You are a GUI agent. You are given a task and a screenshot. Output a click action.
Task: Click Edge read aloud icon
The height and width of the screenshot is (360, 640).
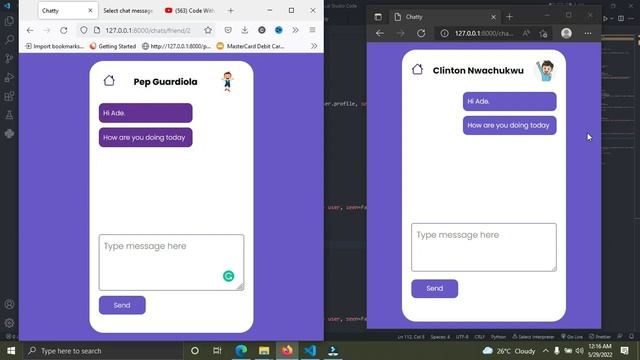[526, 33]
